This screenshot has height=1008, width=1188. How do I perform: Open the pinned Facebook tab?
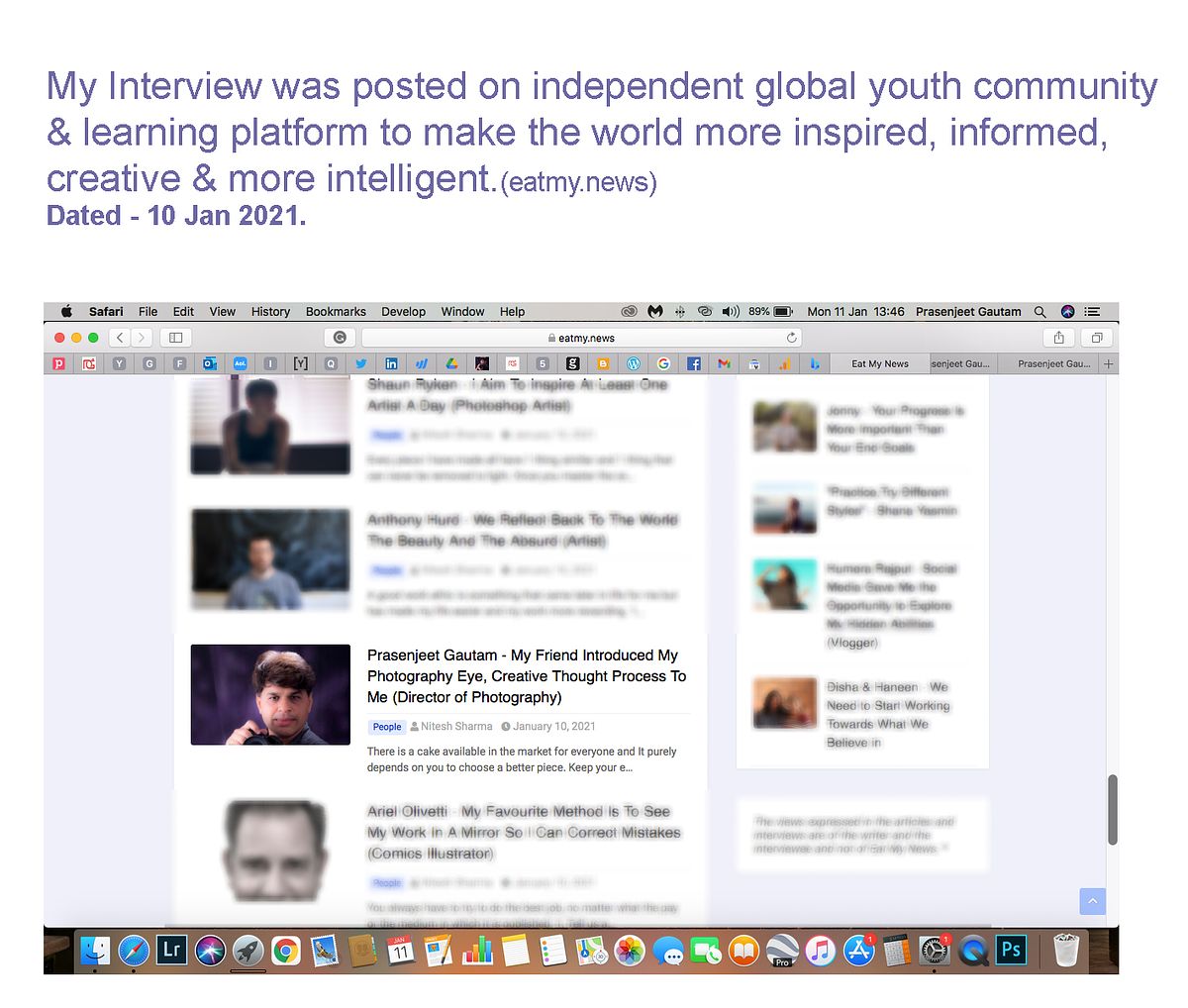coord(693,364)
